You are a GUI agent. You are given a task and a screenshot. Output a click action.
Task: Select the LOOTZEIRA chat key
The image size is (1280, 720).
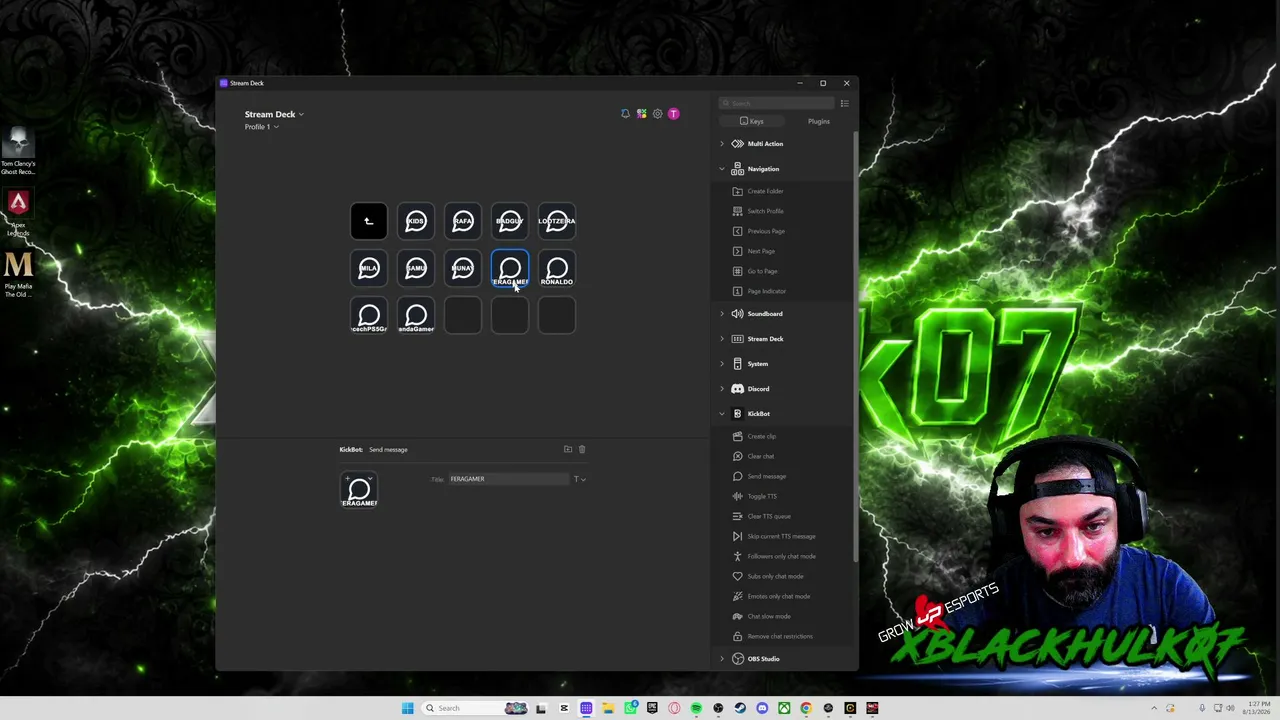(557, 221)
